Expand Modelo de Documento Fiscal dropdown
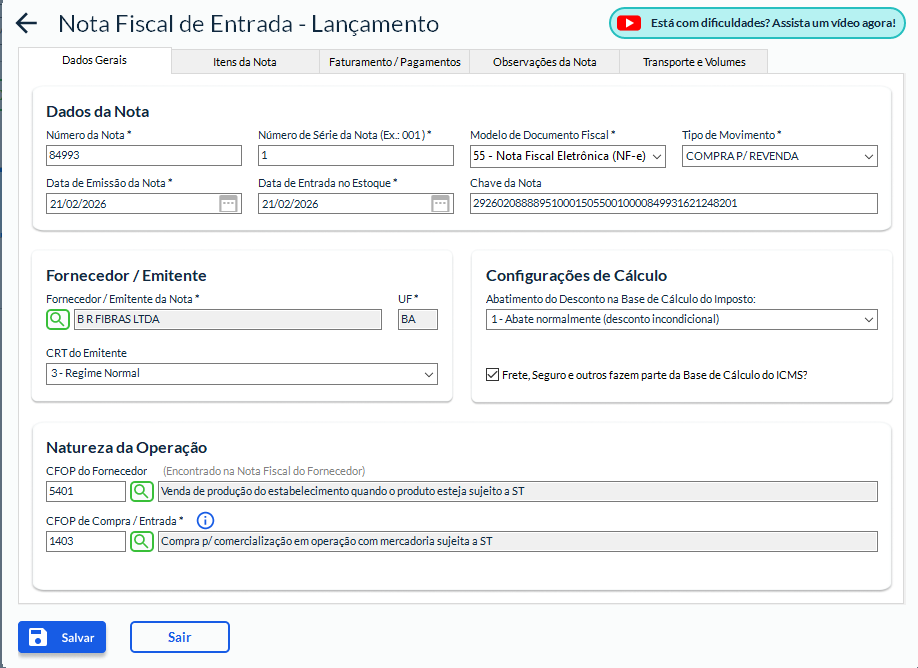 [567, 156]
